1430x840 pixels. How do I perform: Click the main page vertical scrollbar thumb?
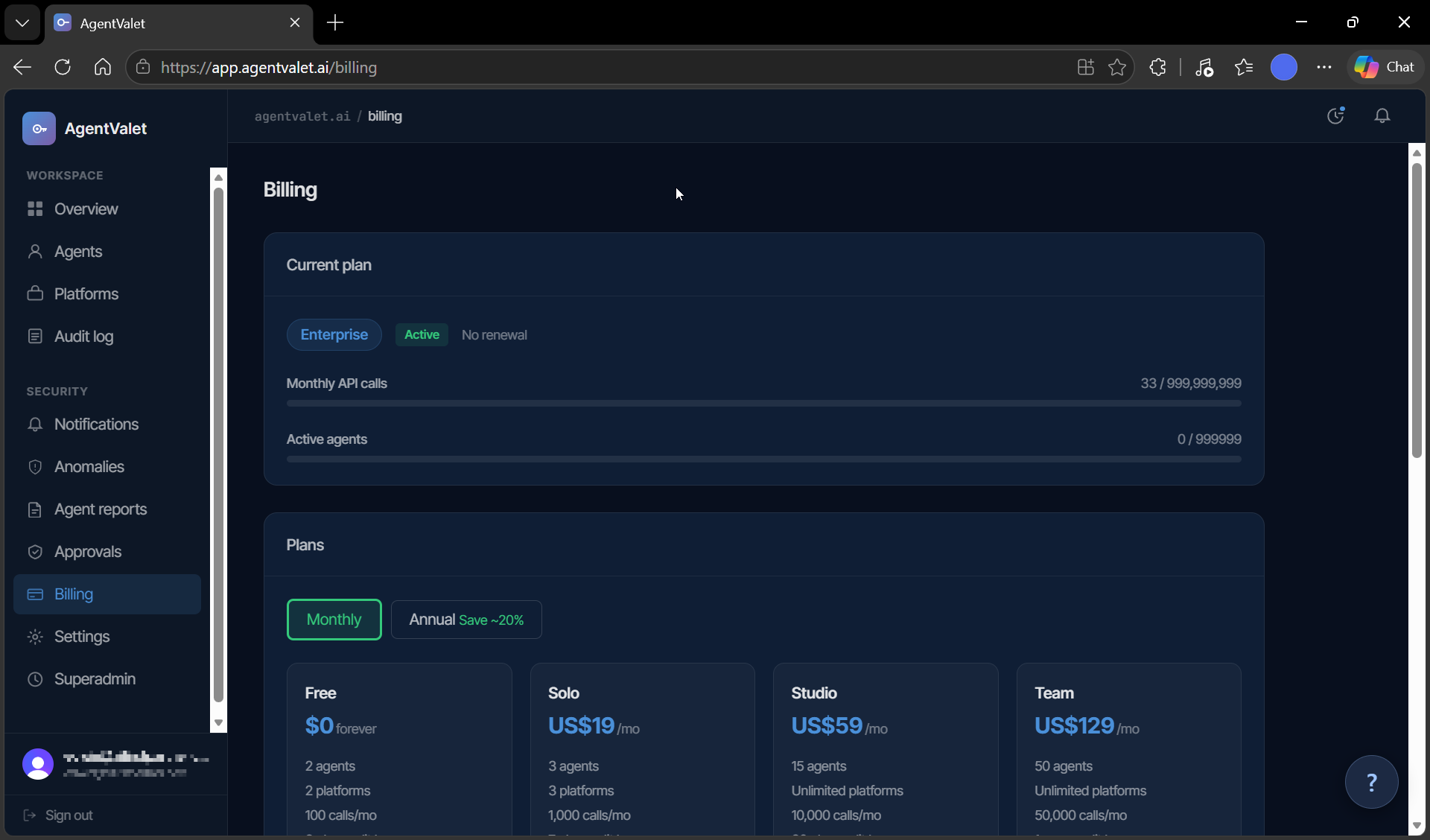point(1417,310)
